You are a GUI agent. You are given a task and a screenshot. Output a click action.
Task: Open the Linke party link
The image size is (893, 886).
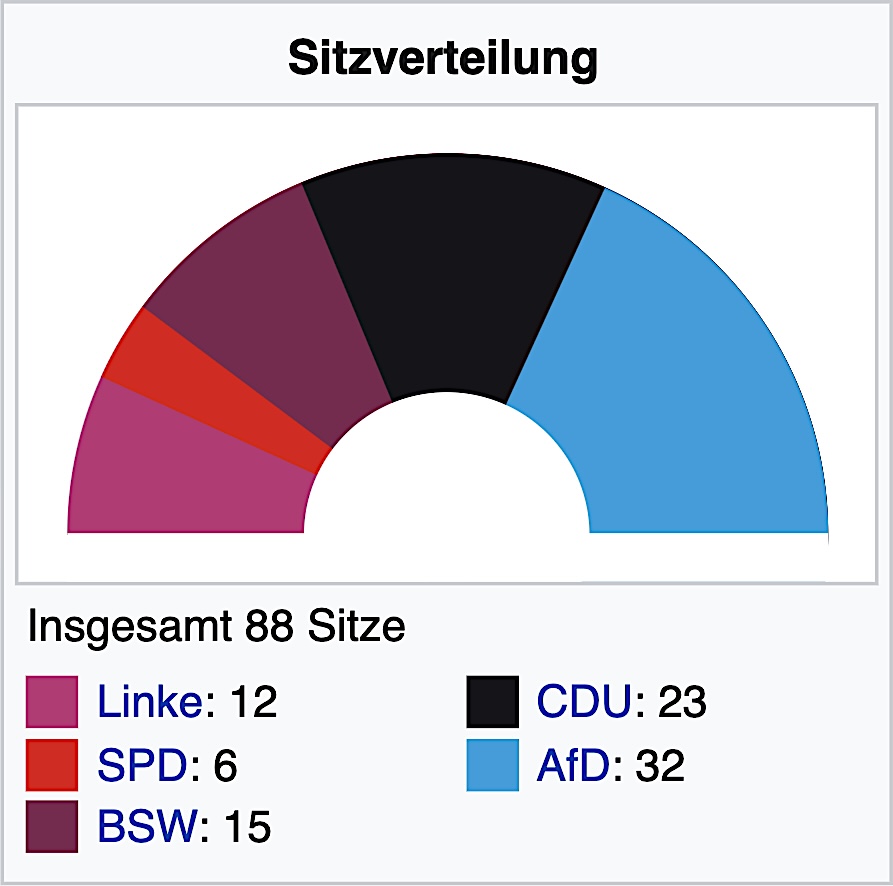pyautogui.click(x=151, y=703)
